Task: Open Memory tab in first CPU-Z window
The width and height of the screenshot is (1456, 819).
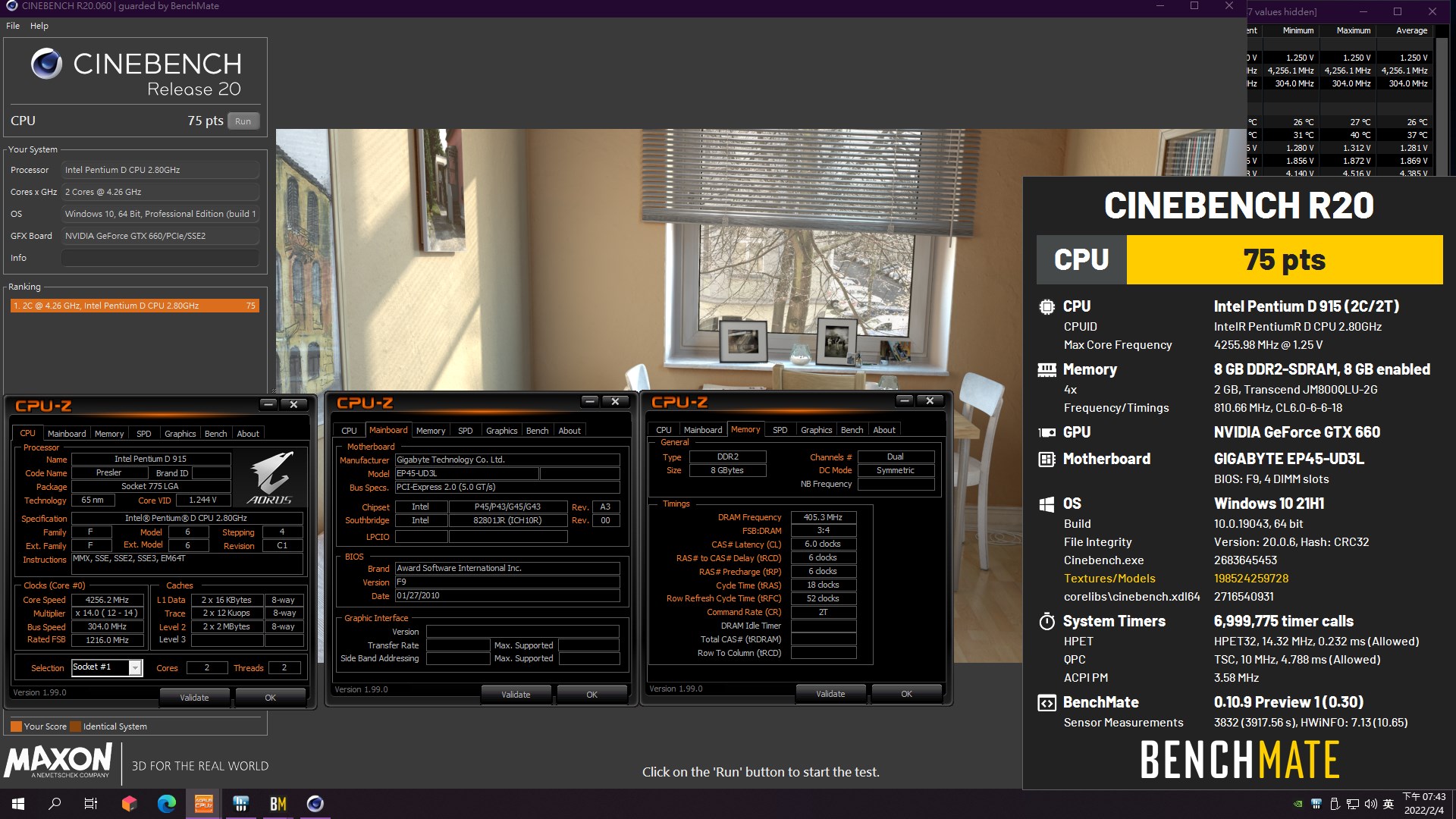Action: [109, 434]
